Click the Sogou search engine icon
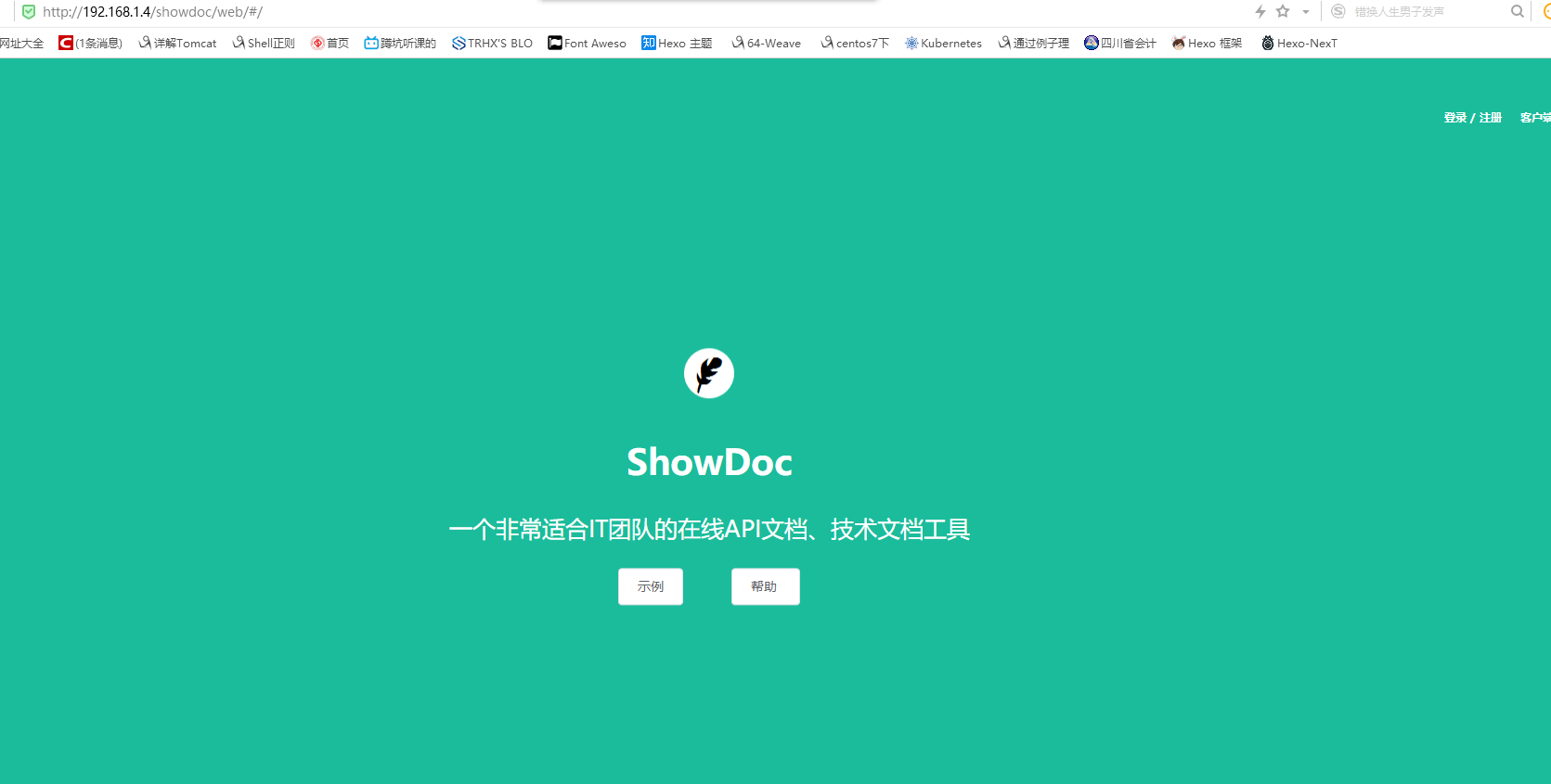The height and width of the screenshot is (784, 1551). coord(1338,11)
